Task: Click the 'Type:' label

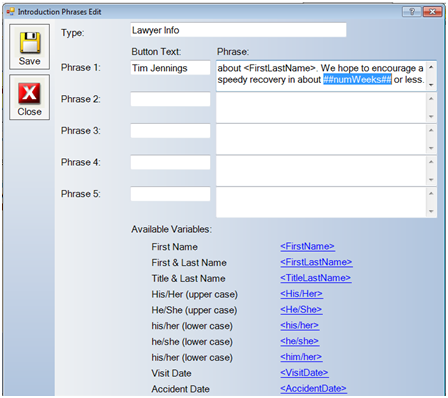Action: [x=72, y=33]
